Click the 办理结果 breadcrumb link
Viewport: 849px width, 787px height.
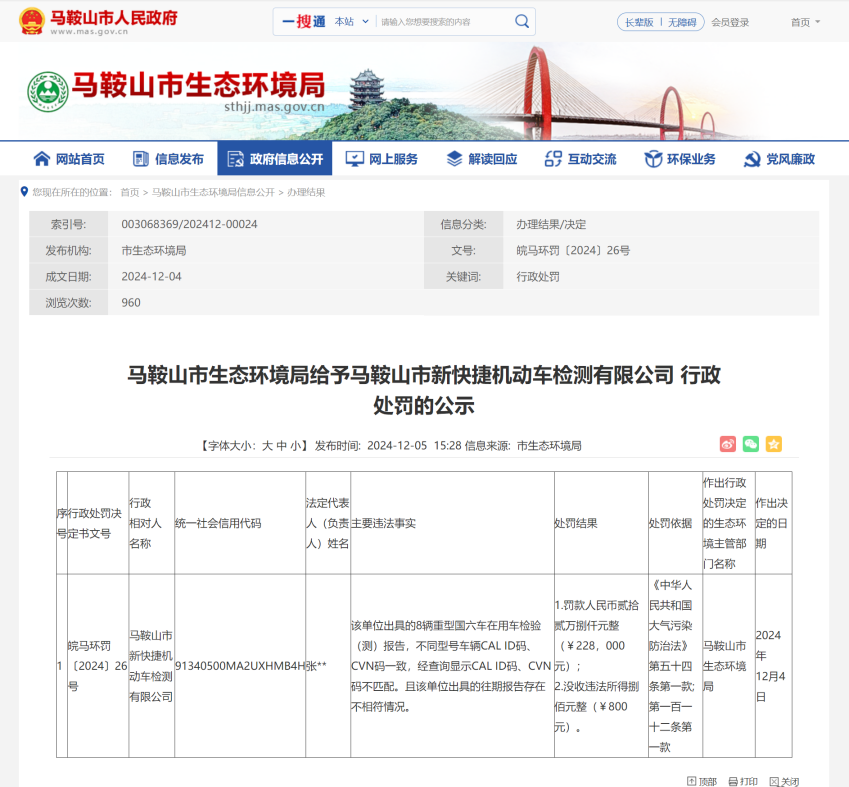pos(306,192)
